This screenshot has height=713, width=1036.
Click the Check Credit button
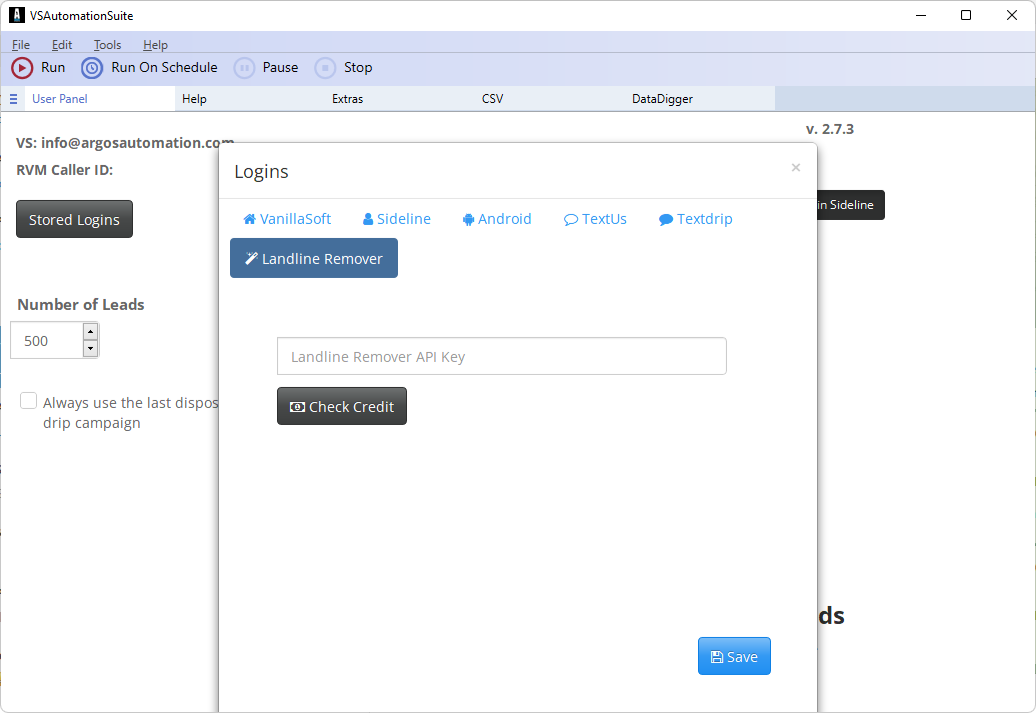[342, 406]
